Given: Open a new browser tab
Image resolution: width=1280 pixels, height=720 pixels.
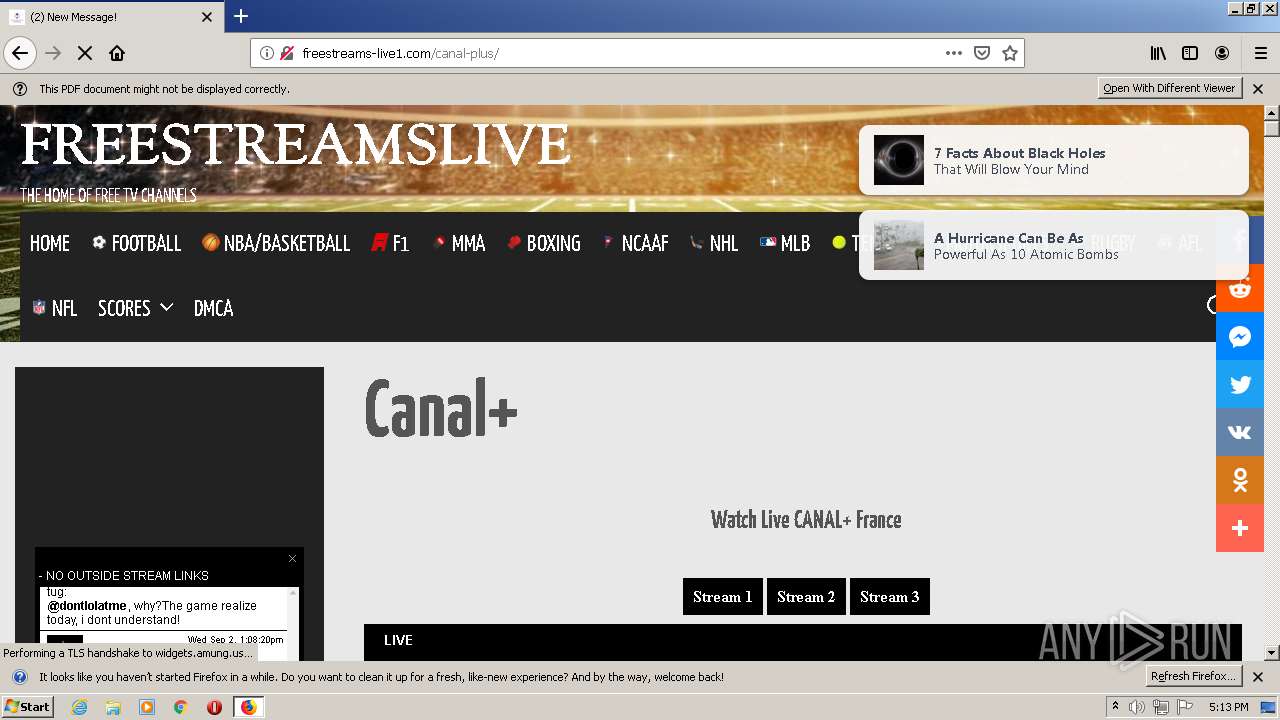Looking at the screenshot, I should coord(241,16).
